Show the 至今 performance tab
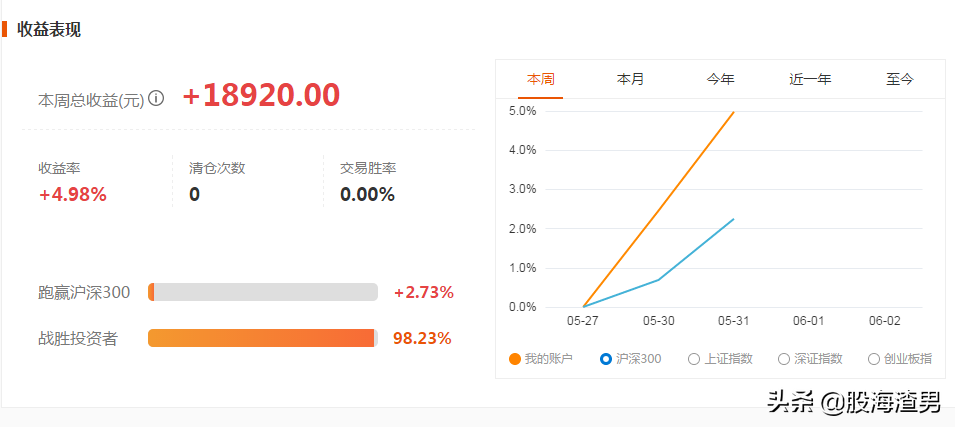Viewport: 955px width, 427px height. (x=900, y=79)
